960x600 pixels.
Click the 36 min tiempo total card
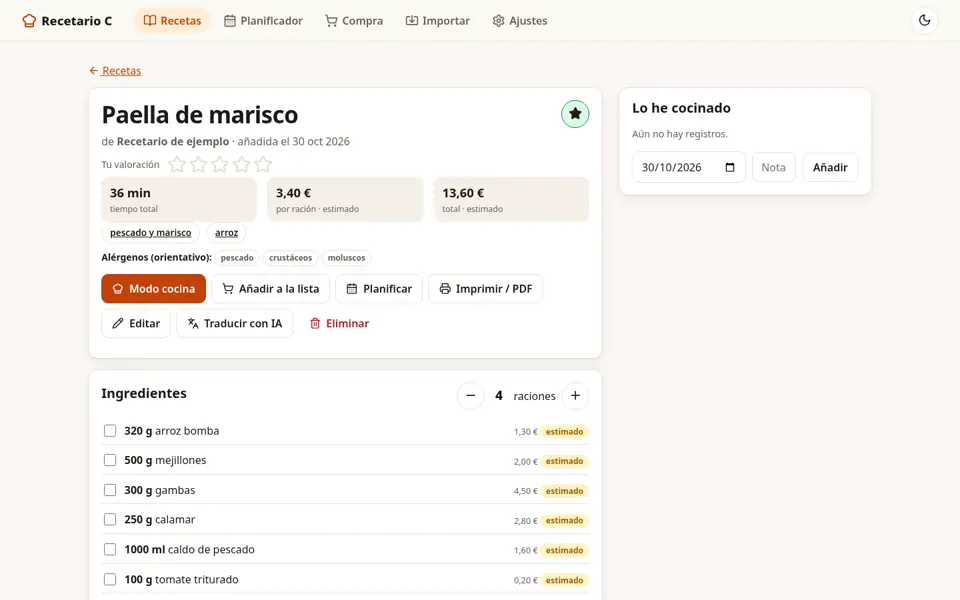(179, 200)
